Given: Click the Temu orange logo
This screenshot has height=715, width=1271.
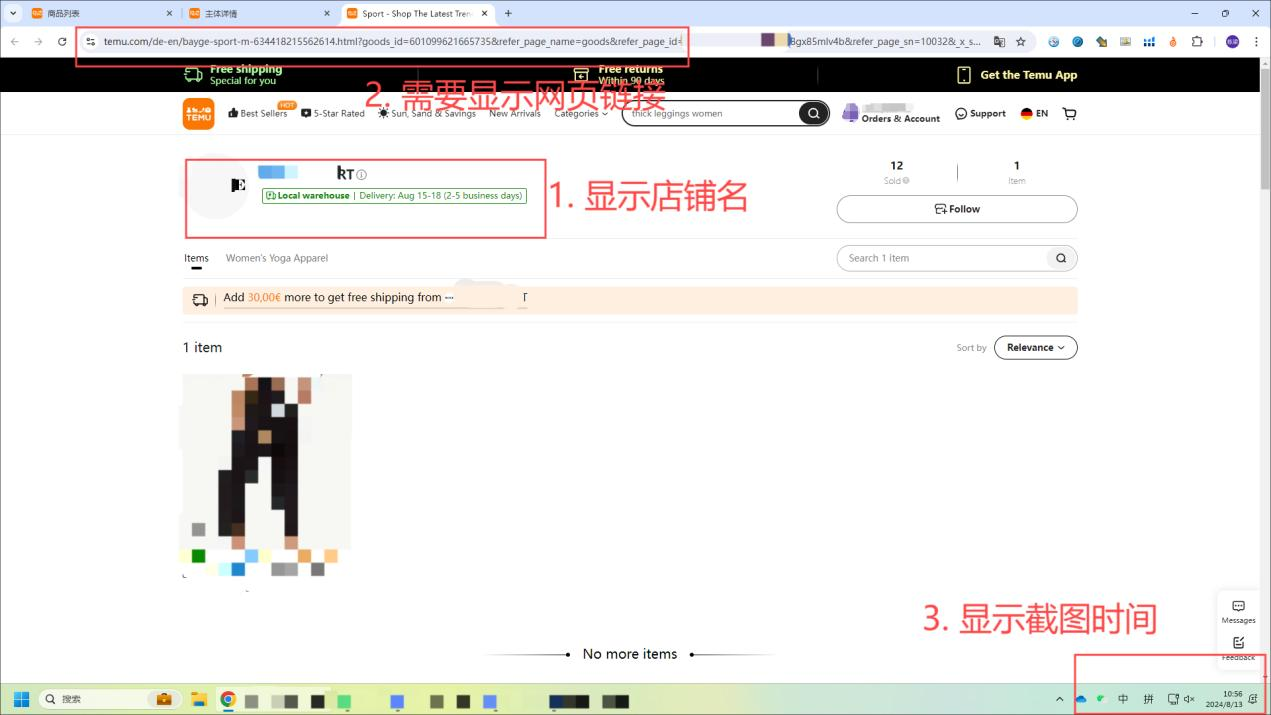Looking at the screenshot, I should 198,113.
